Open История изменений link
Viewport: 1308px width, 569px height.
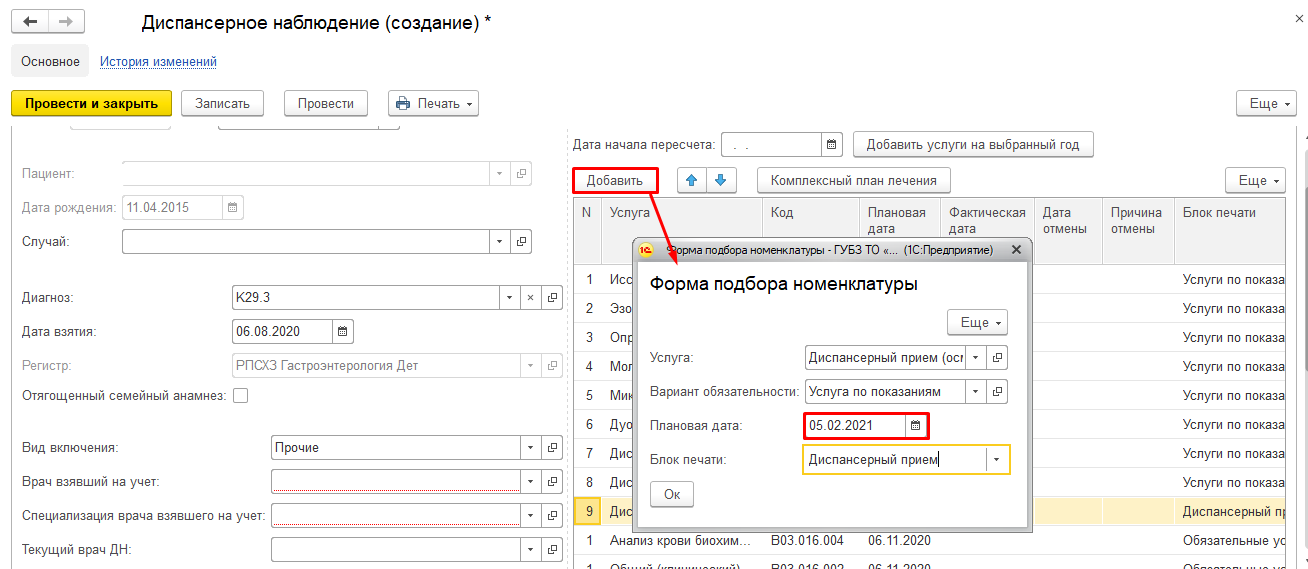[158, 62]
